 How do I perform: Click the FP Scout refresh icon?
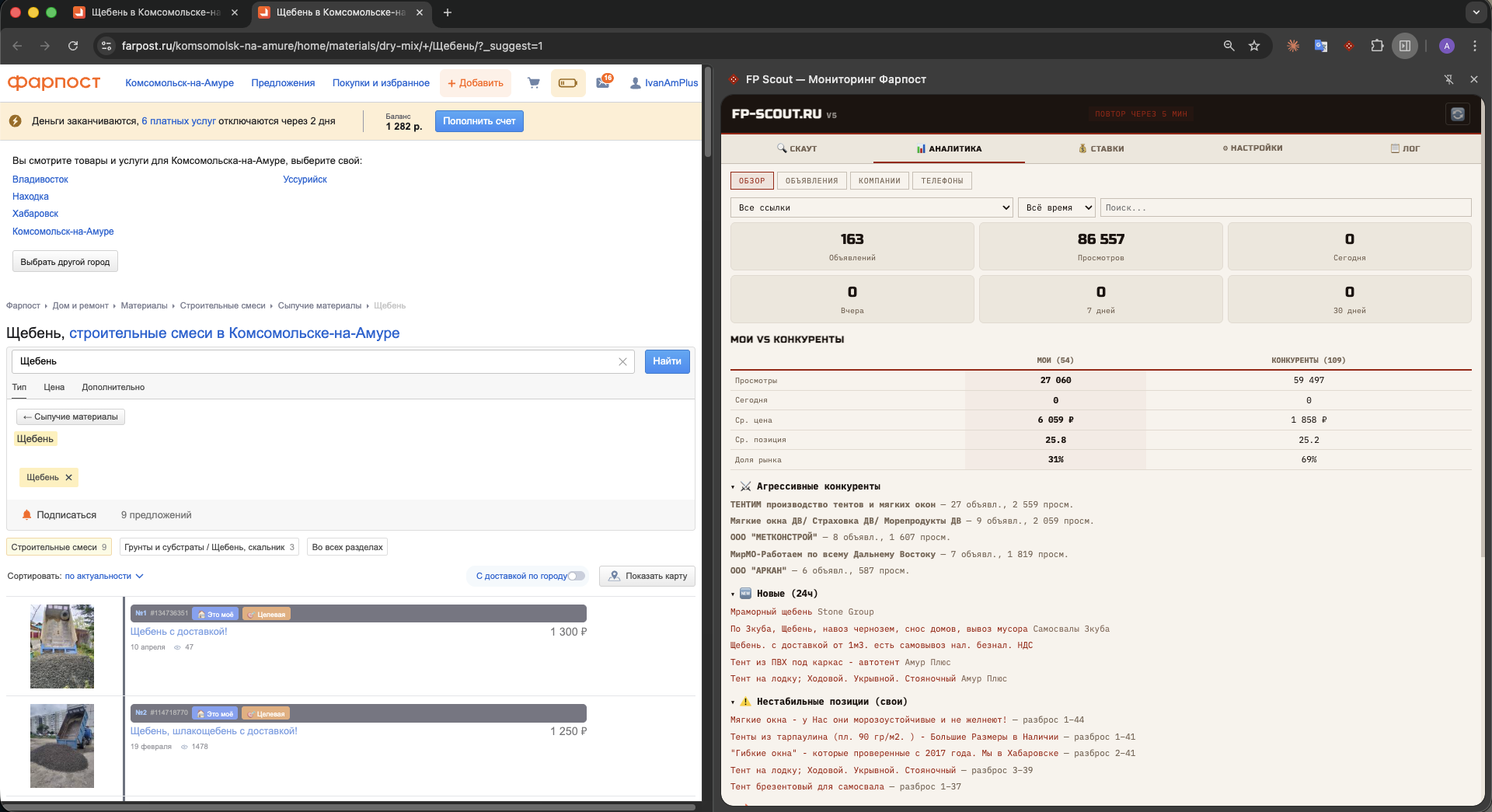coord(1458,114)
